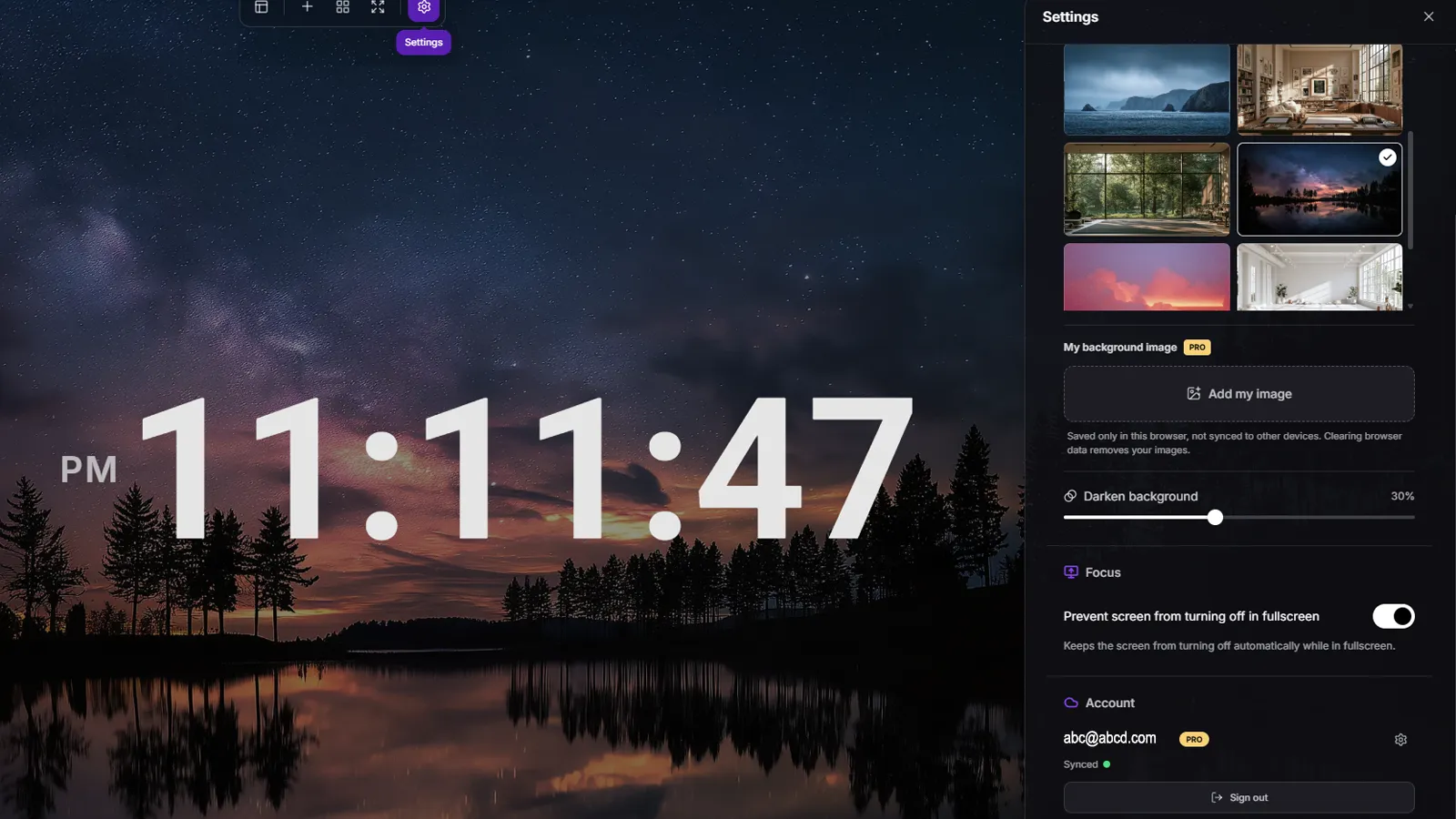Click the large clock time display
1456x819 pixels.
pos(527,468)
